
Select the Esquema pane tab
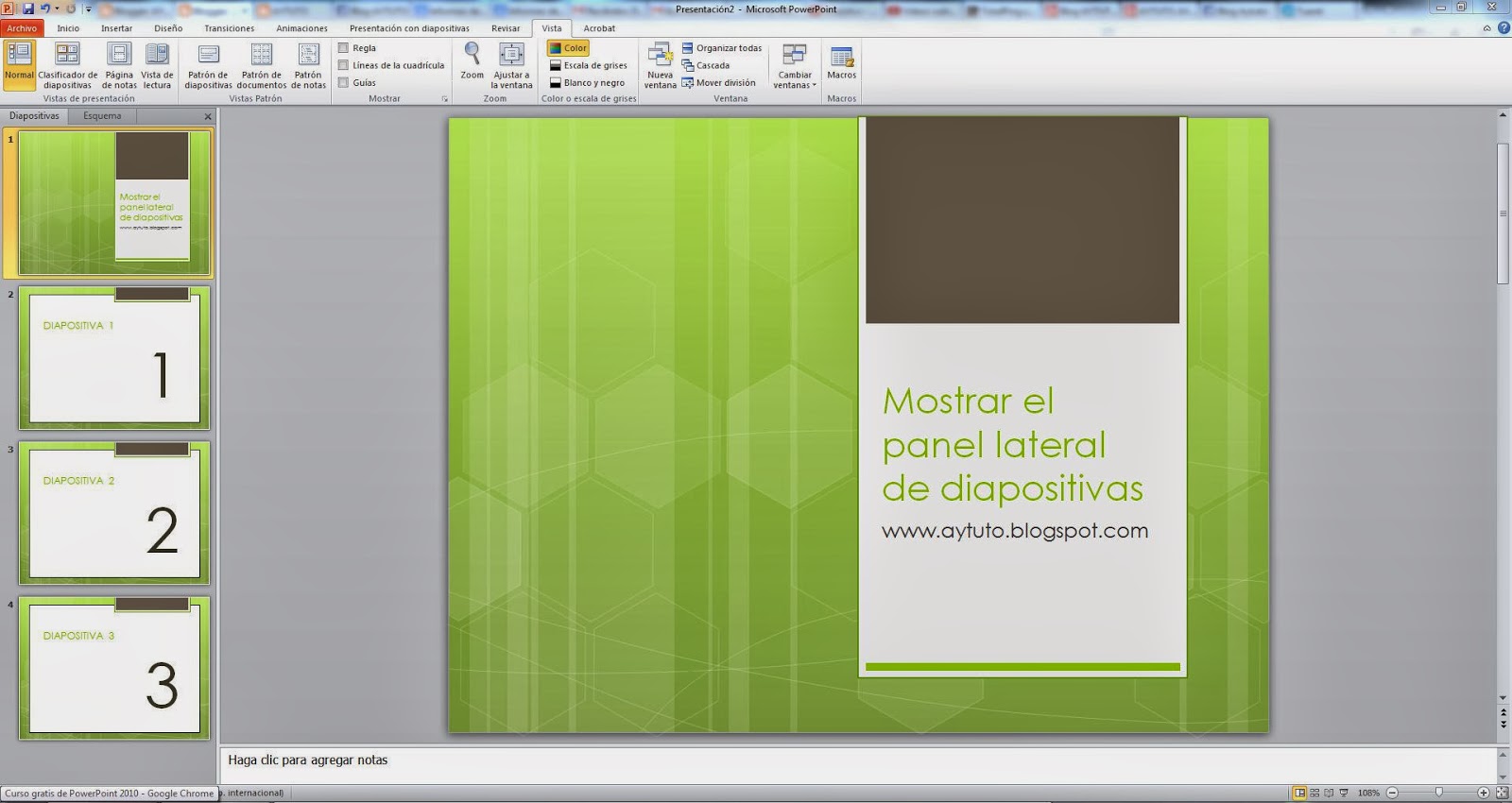102,116
